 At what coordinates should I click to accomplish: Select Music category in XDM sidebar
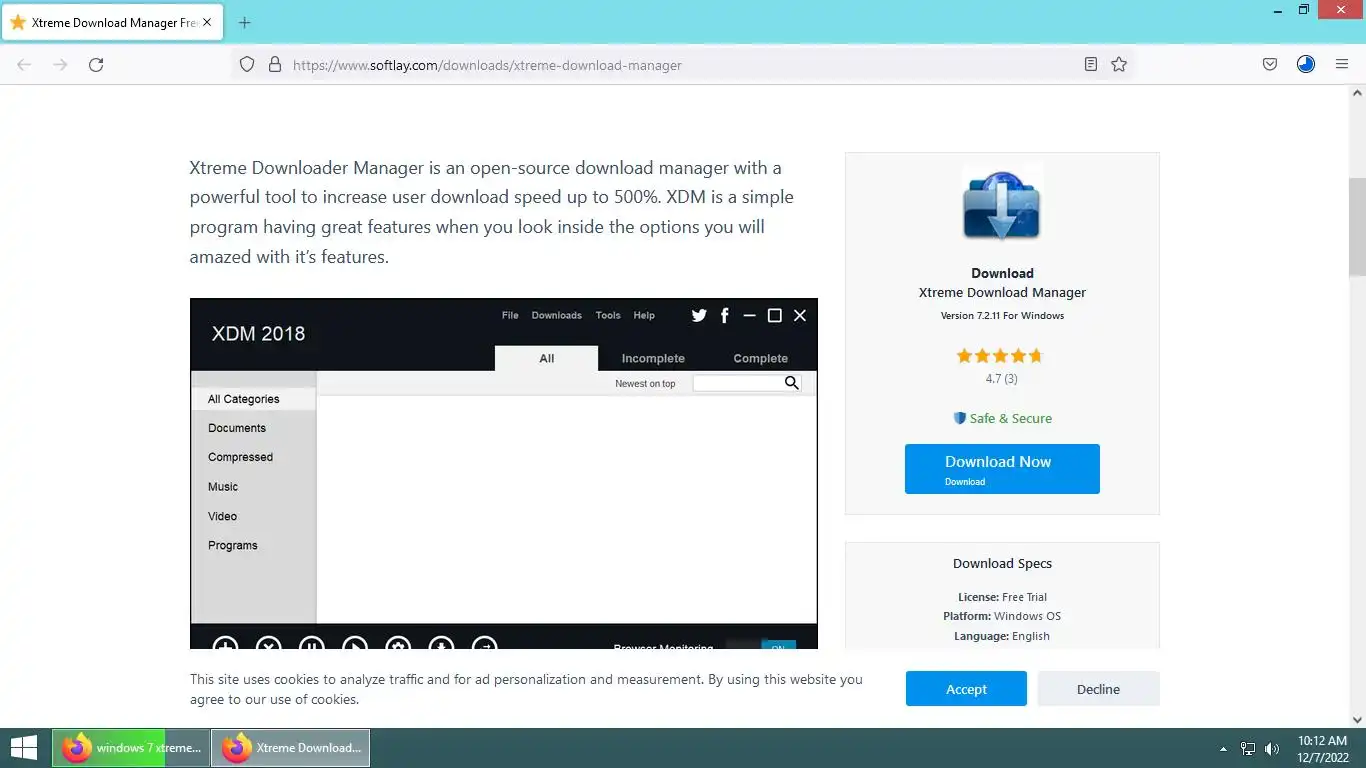223,487
